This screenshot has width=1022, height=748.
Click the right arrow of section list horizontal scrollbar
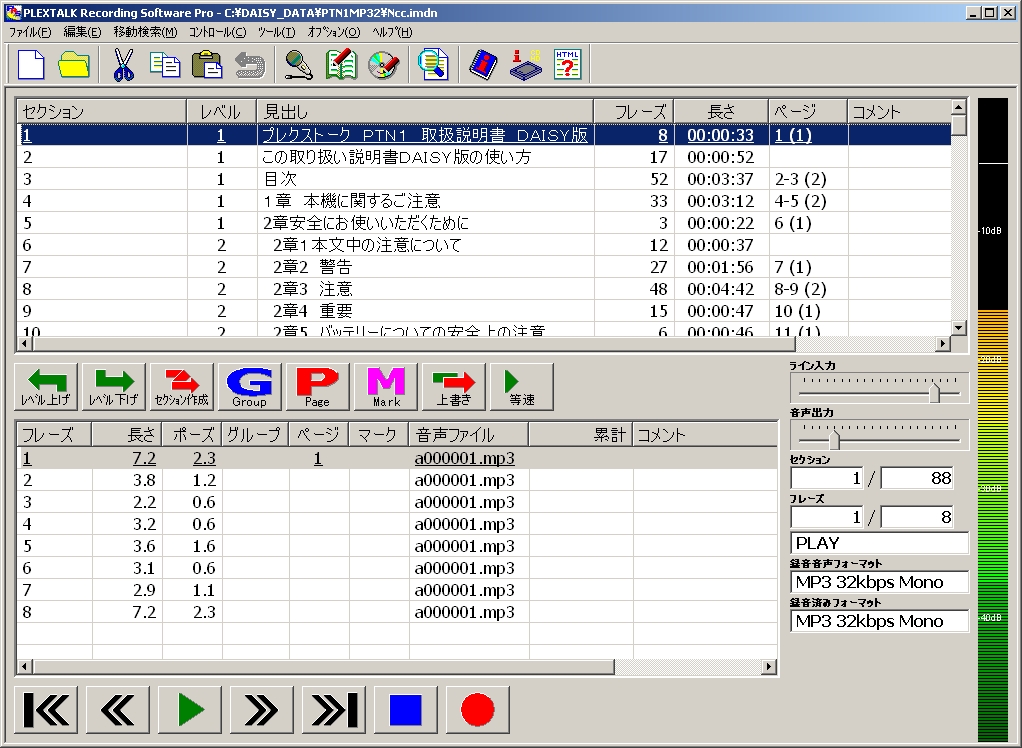click(x=943, y=343)
